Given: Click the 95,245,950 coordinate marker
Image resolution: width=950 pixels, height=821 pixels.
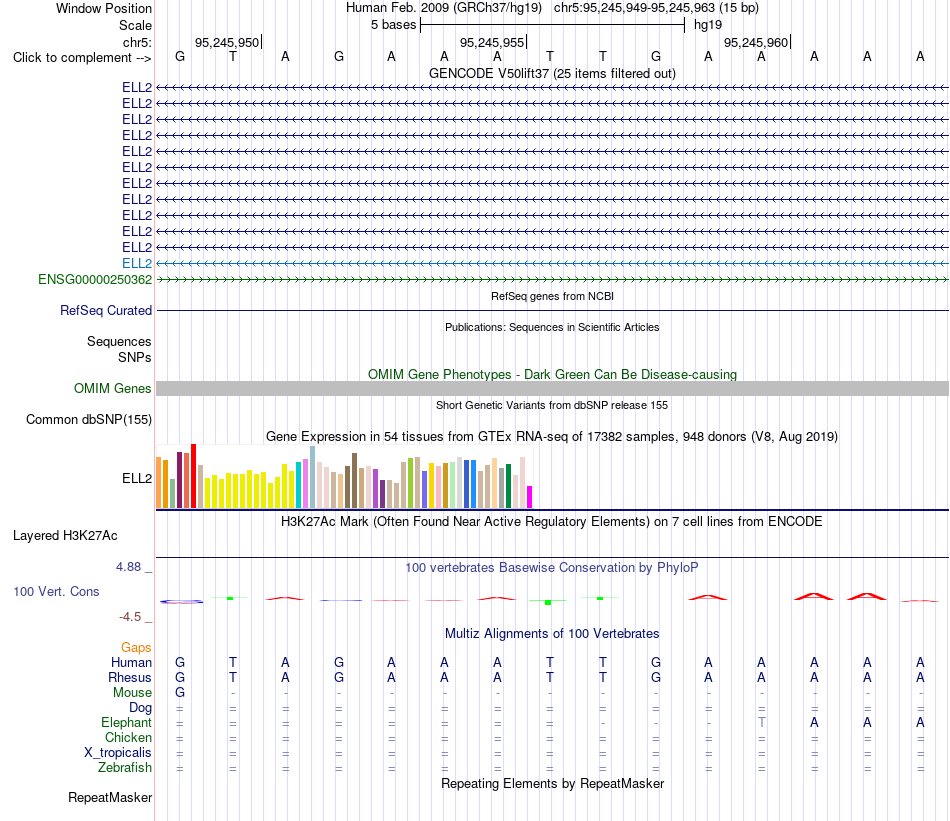Looking at the screenshot, I should 227,42.
